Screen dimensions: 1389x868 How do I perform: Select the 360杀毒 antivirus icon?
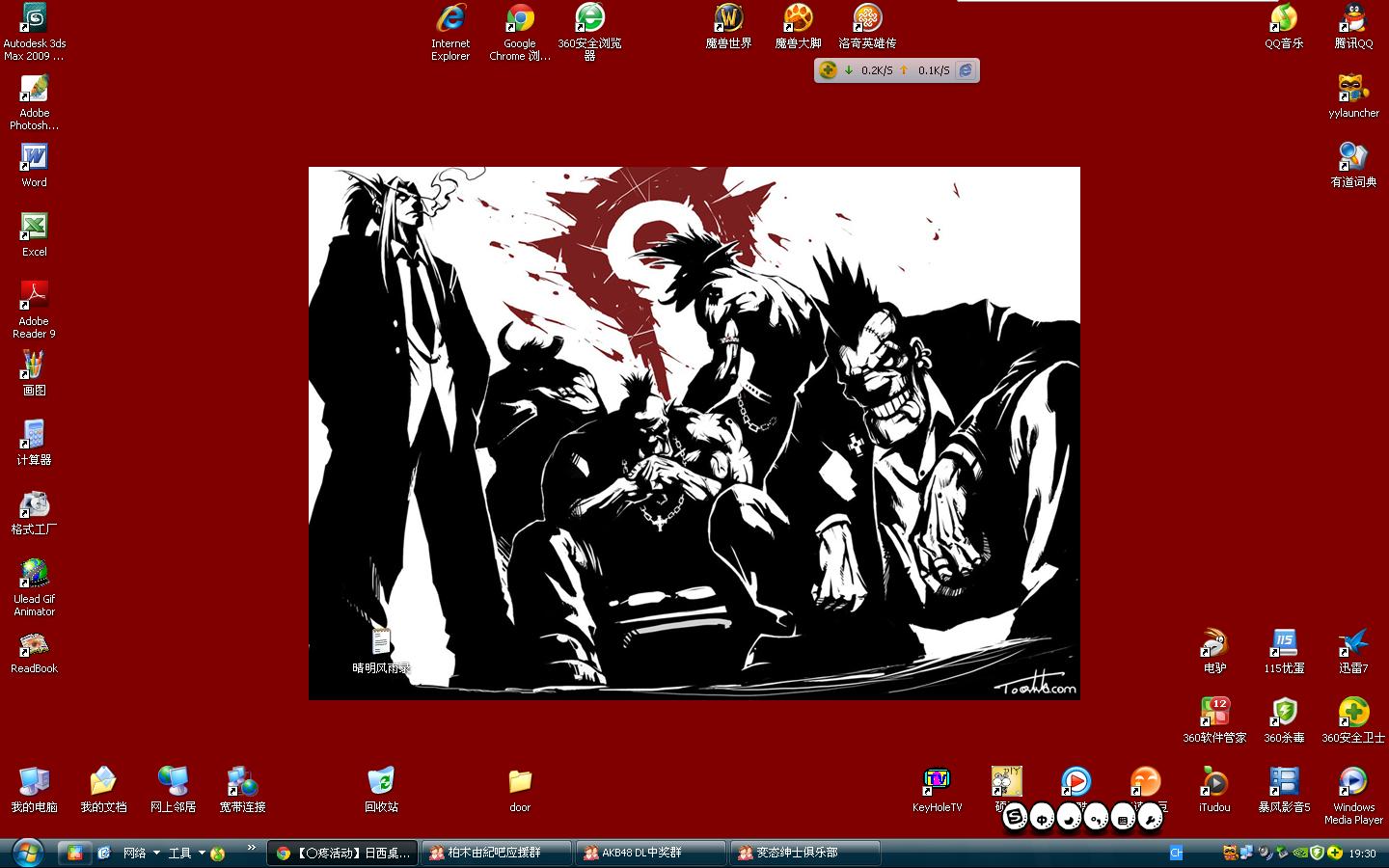(1284, 720)
